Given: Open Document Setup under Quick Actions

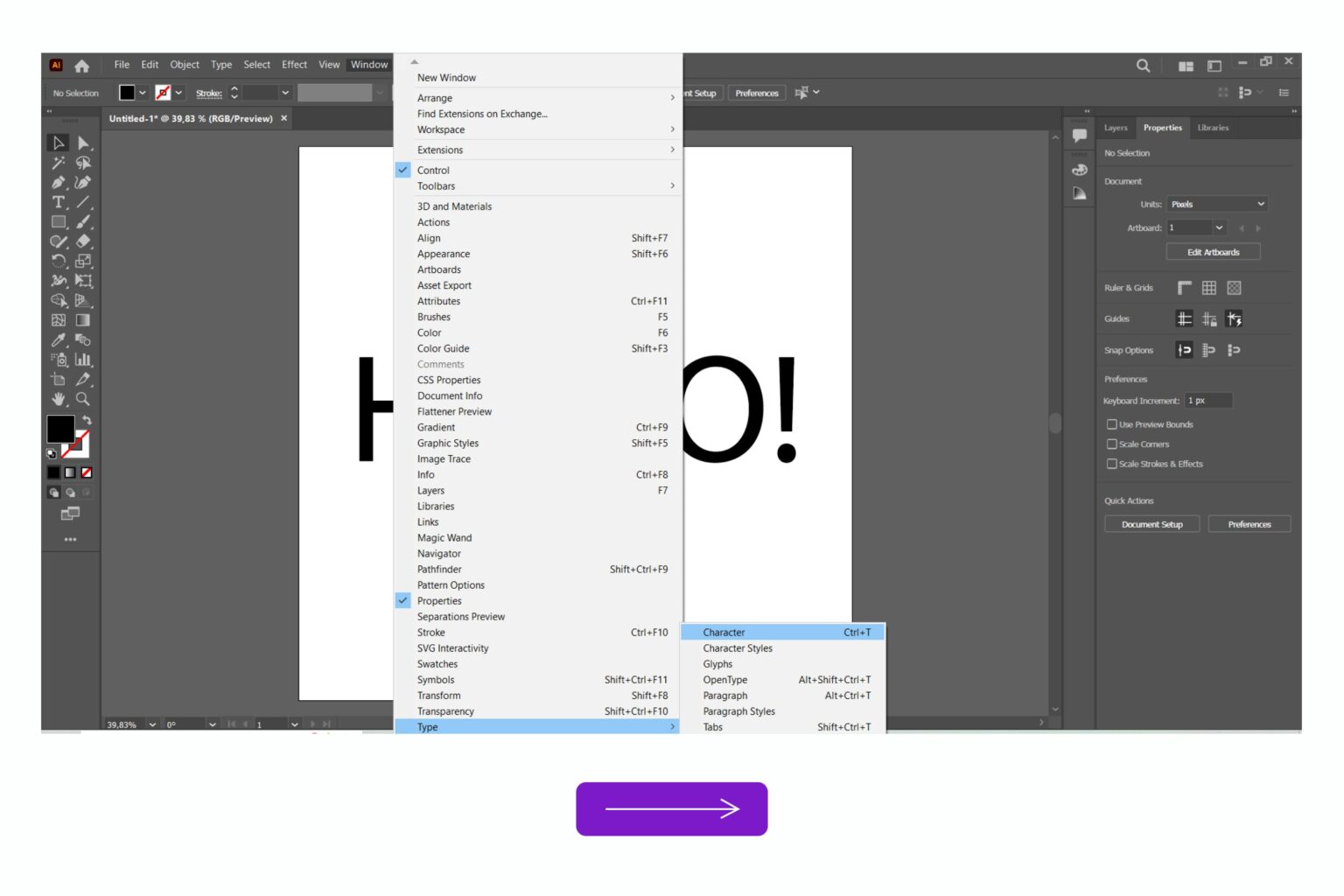Looking at the screenshot, I should 1151,523.
